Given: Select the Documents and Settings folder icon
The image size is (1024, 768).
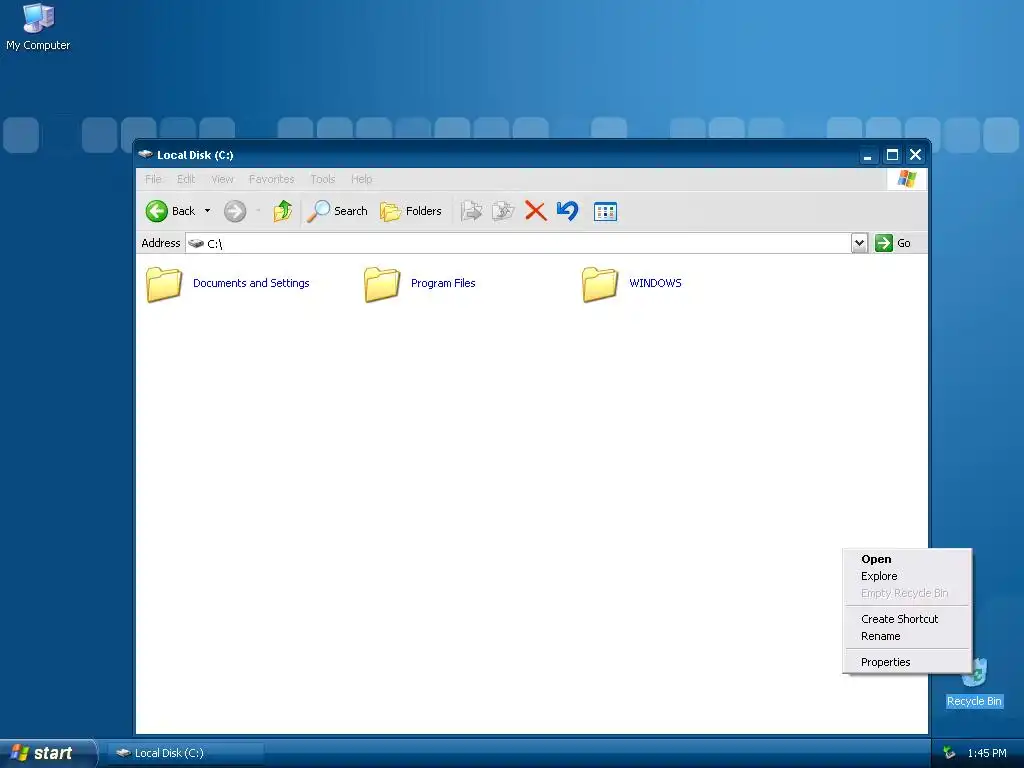Looking at the screenshot, I should (x=164, y=284).
